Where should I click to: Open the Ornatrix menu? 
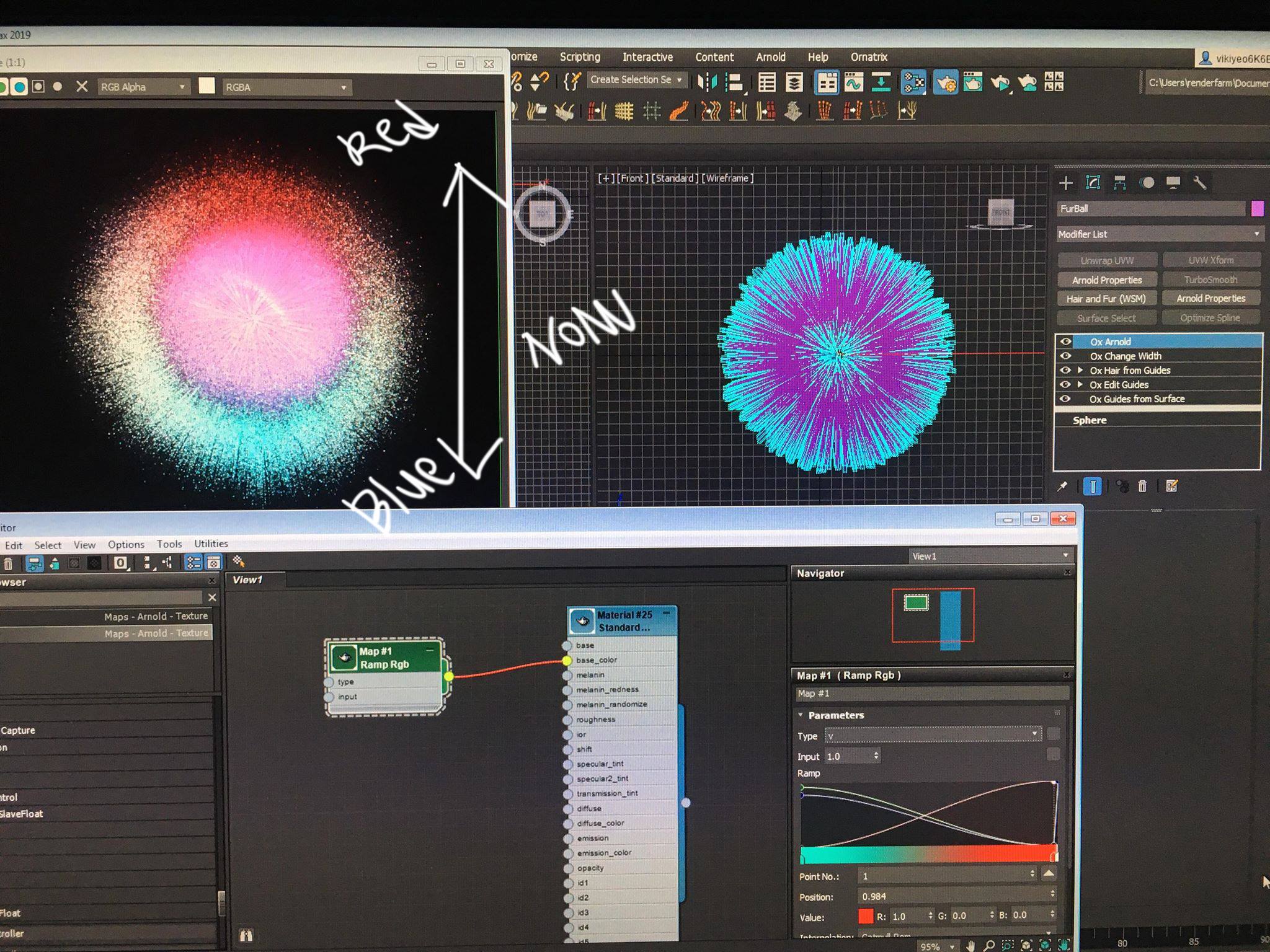click(x=868, y=57)
